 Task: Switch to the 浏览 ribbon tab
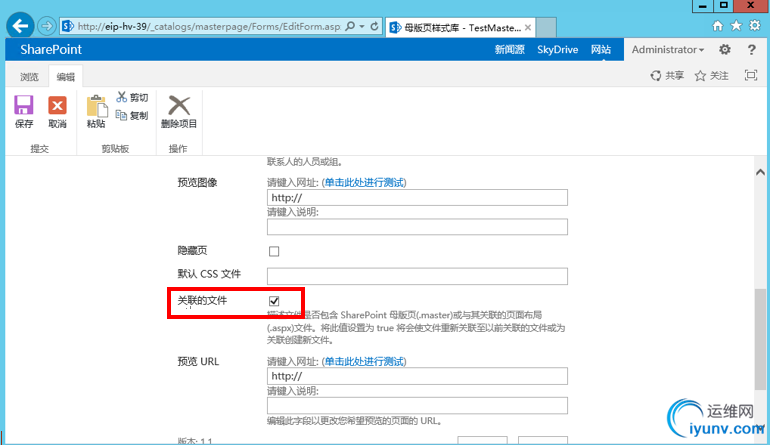pos(29,77)
